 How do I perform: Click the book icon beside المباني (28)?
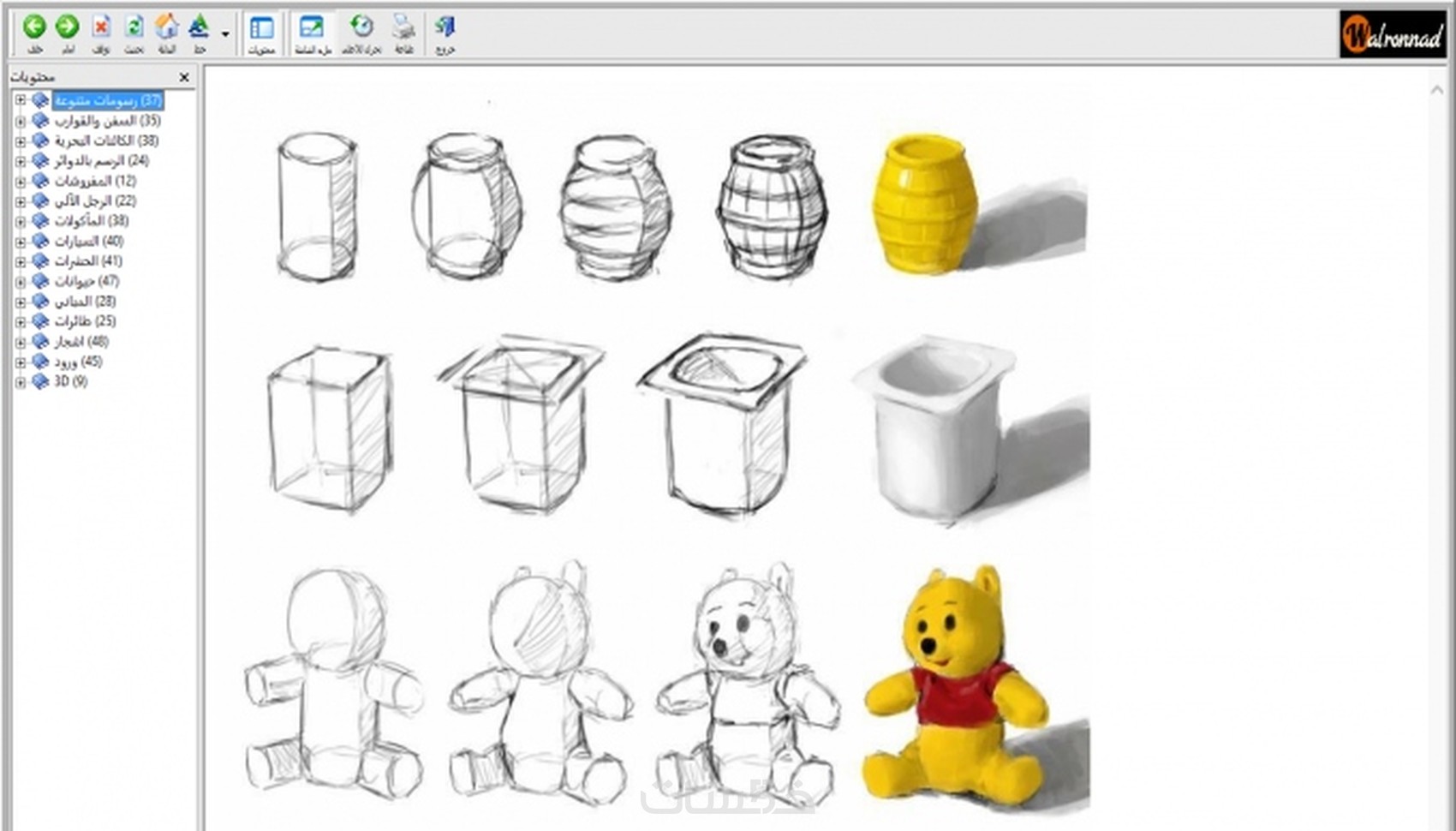(x=40, y=302)
